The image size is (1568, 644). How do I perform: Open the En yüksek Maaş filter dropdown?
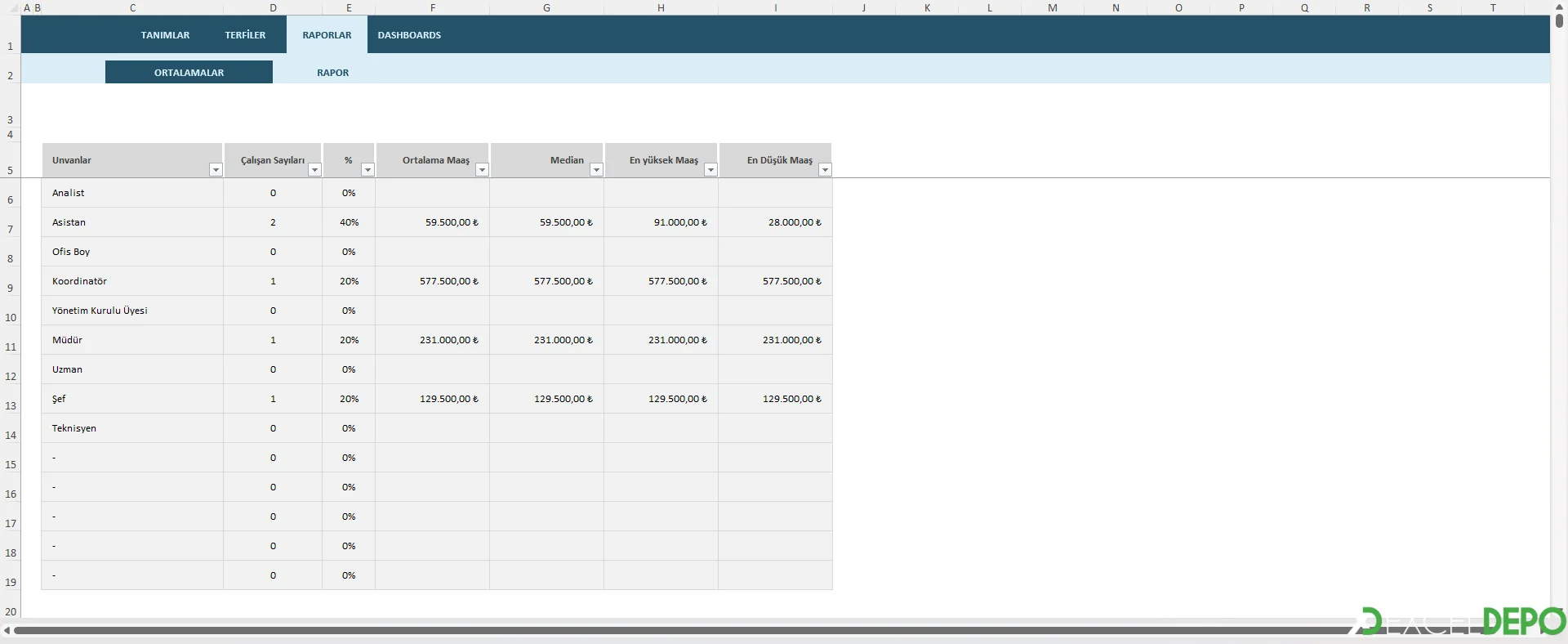click(710, 170)
